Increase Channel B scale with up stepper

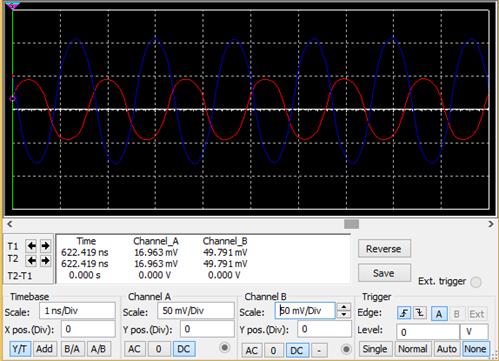[x=344, y=307]
